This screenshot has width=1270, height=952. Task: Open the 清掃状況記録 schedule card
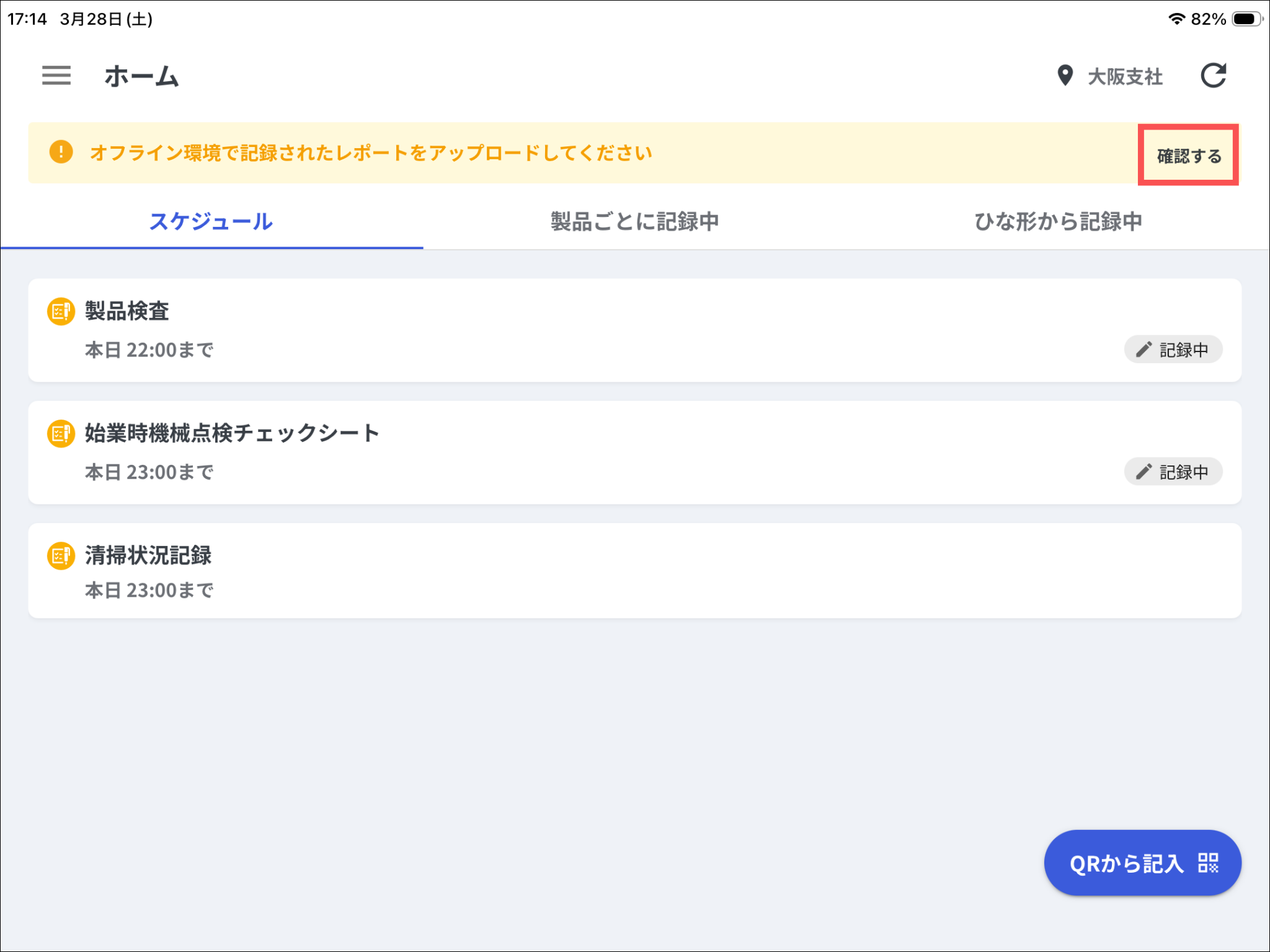click(x=558, y=571)
